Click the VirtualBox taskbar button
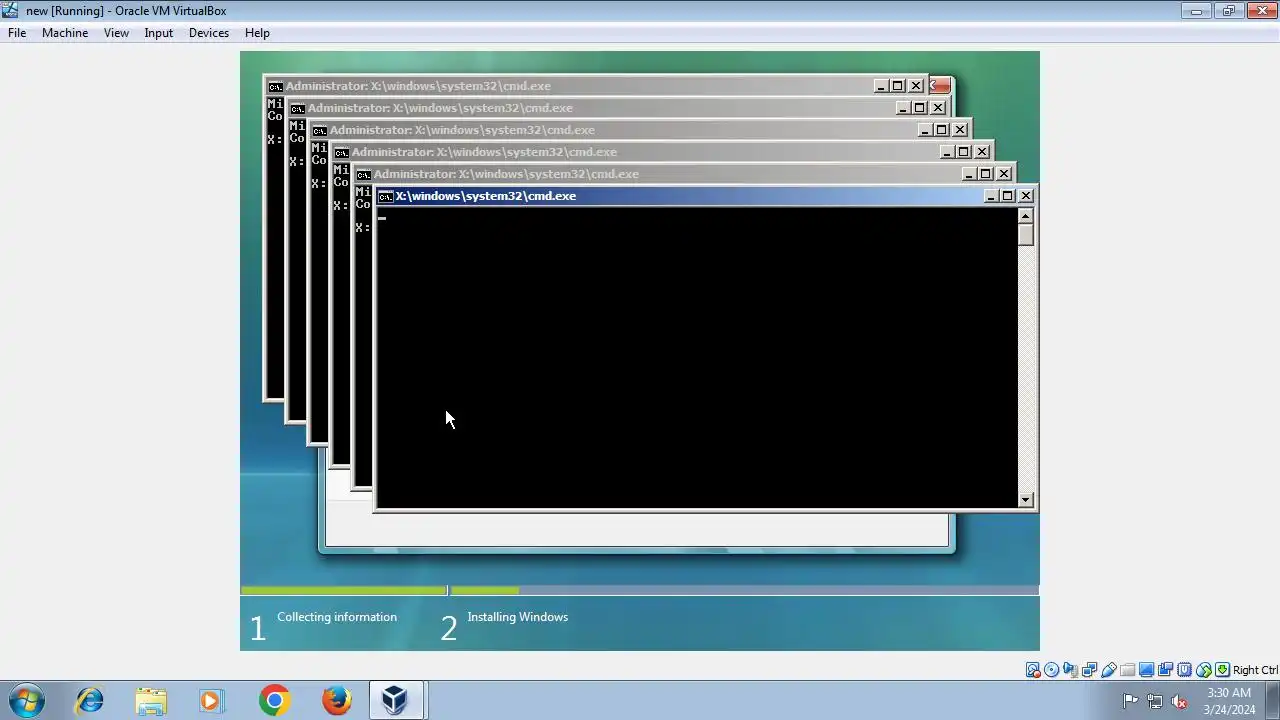1280x720 pixels. pos(397,700)
